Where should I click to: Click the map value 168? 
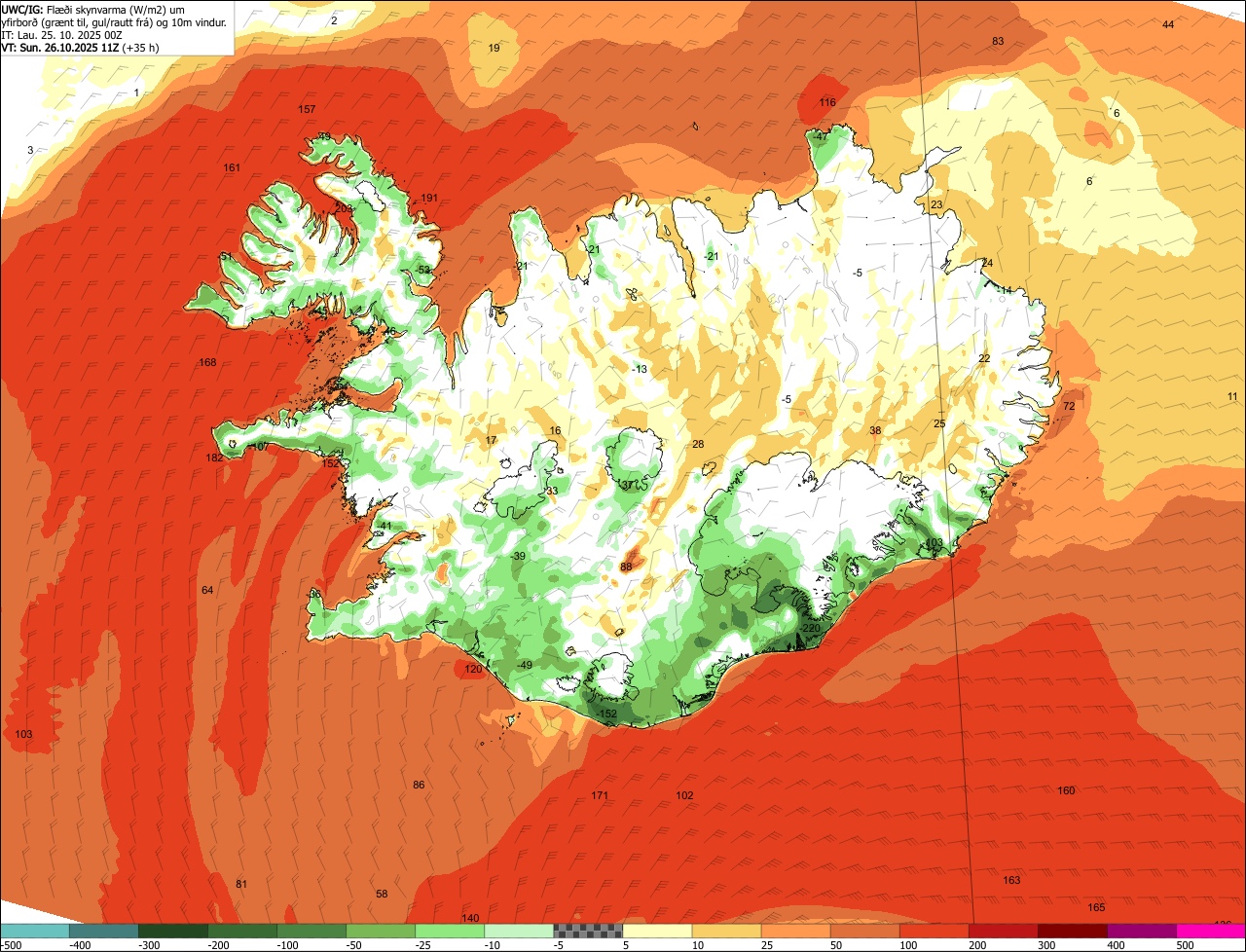207,362
